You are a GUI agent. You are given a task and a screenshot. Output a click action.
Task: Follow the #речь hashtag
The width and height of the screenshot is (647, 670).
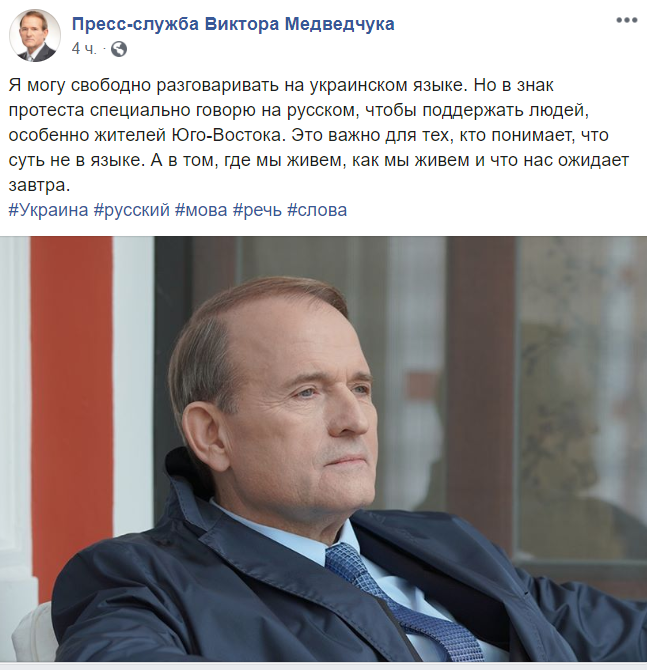click(257, 210)
